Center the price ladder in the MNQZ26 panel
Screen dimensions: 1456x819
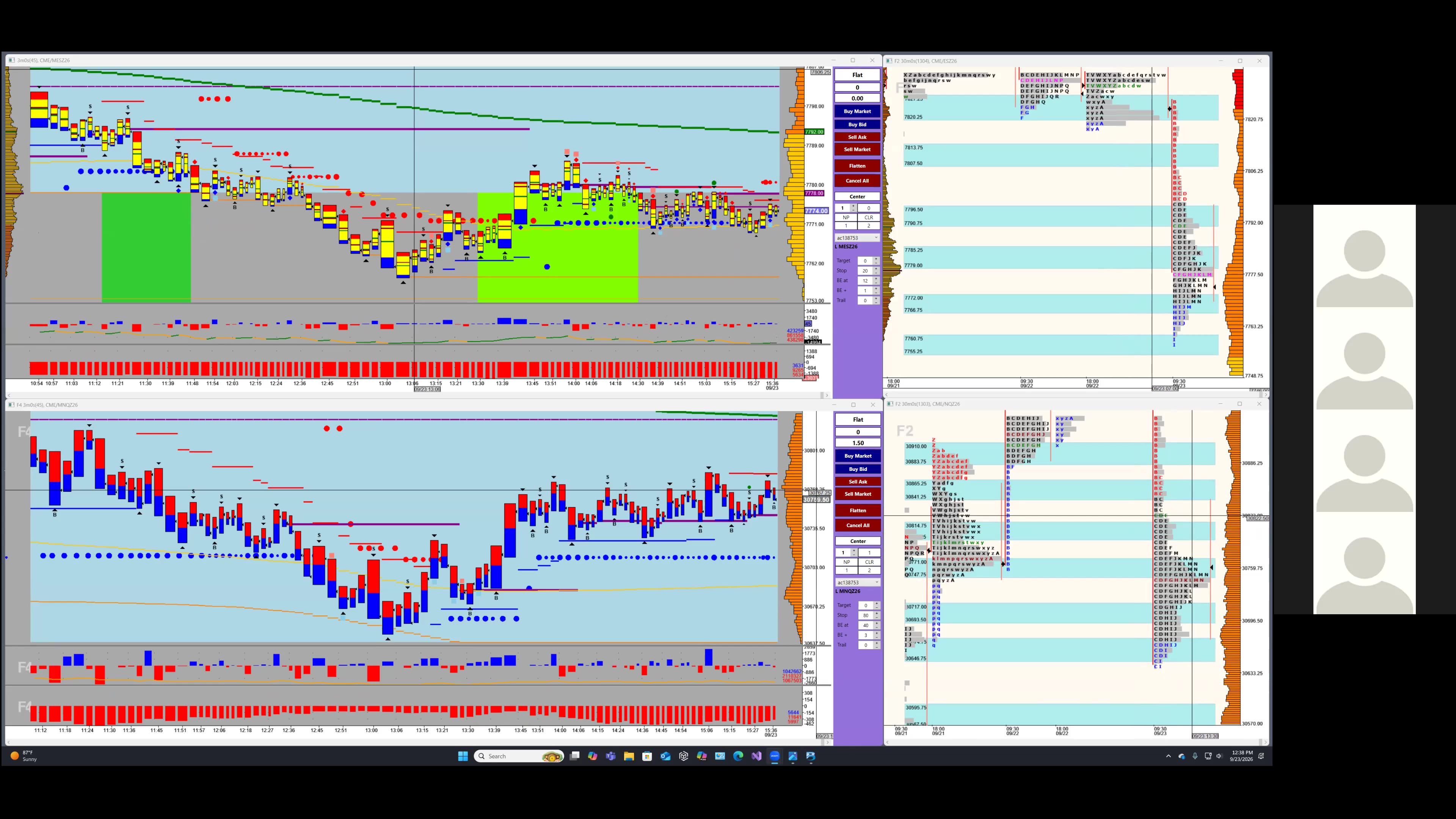(857, 541)
